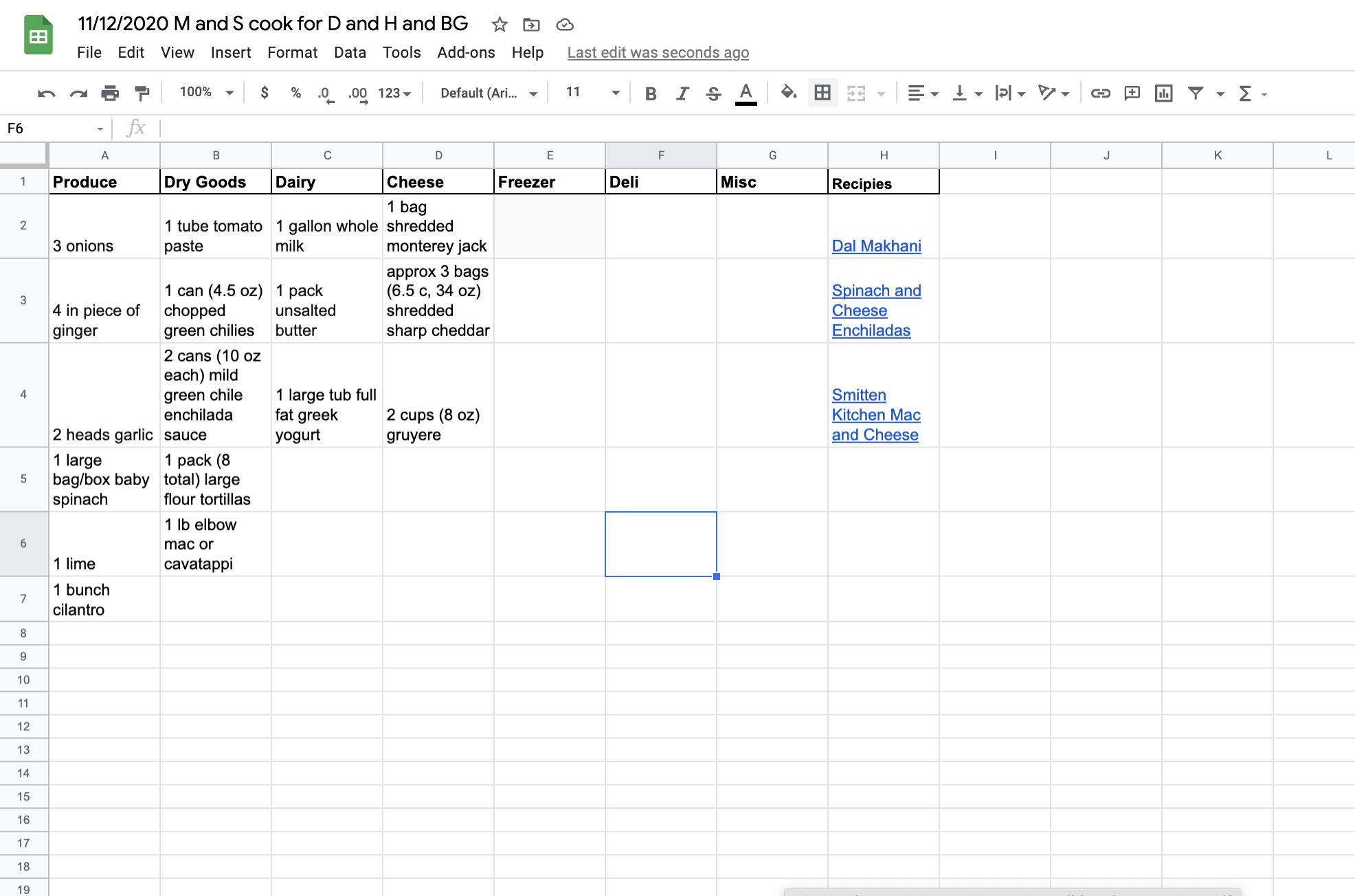The width and height of the screenshot is (1355, 896).
Task: Open the Help menu
Action: [x=528, y=52]
